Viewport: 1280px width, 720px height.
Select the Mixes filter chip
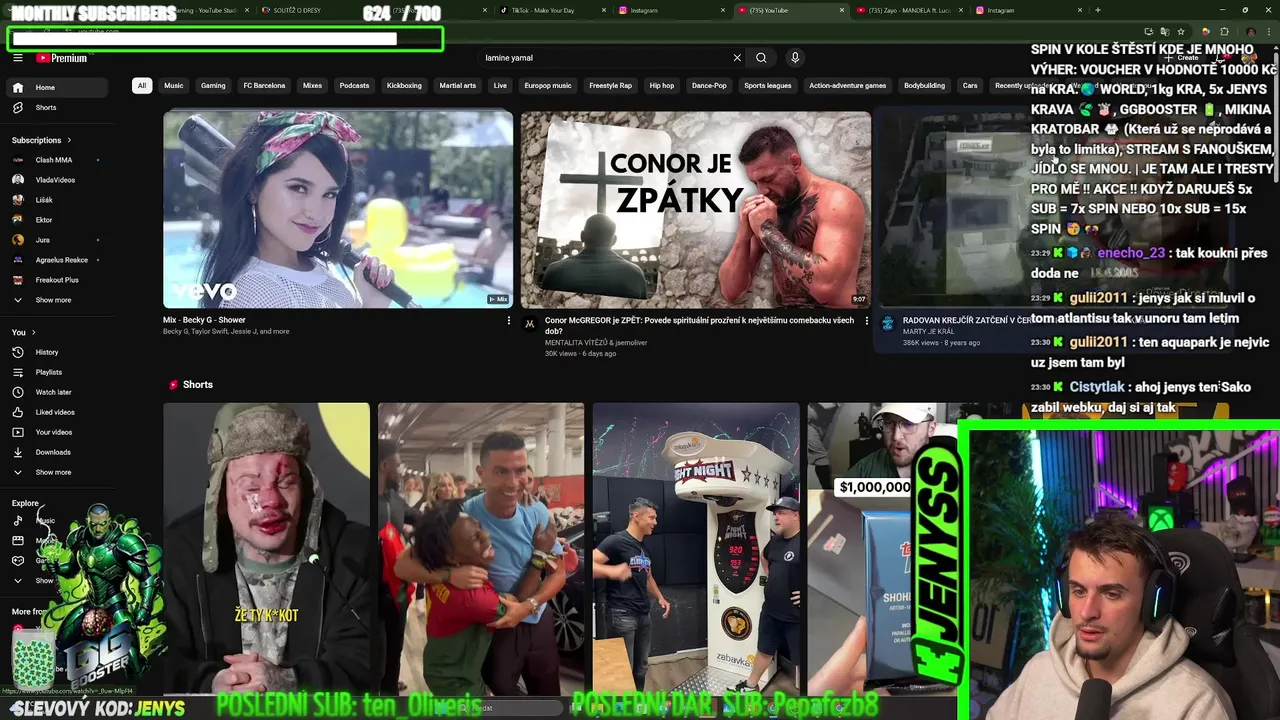point(312,86)
